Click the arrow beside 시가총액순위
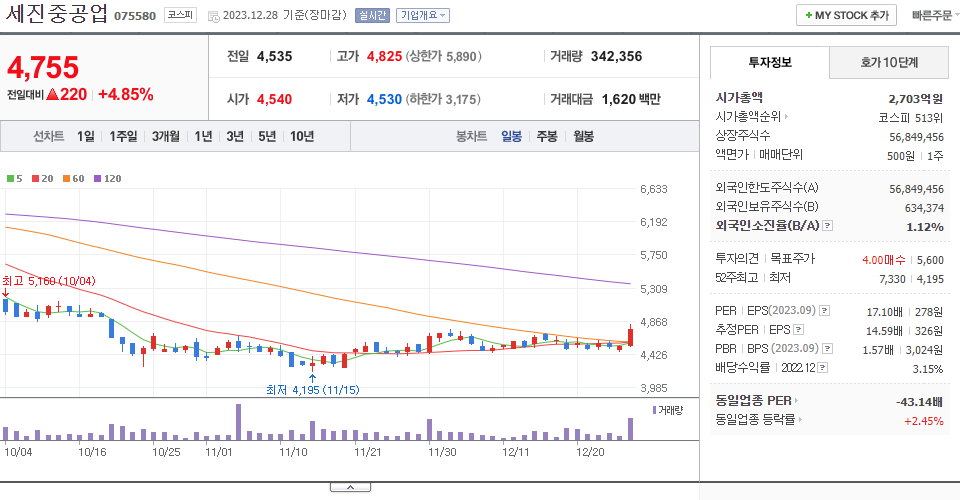The height and width of the screenshot is (500, 960). point(786,116)
